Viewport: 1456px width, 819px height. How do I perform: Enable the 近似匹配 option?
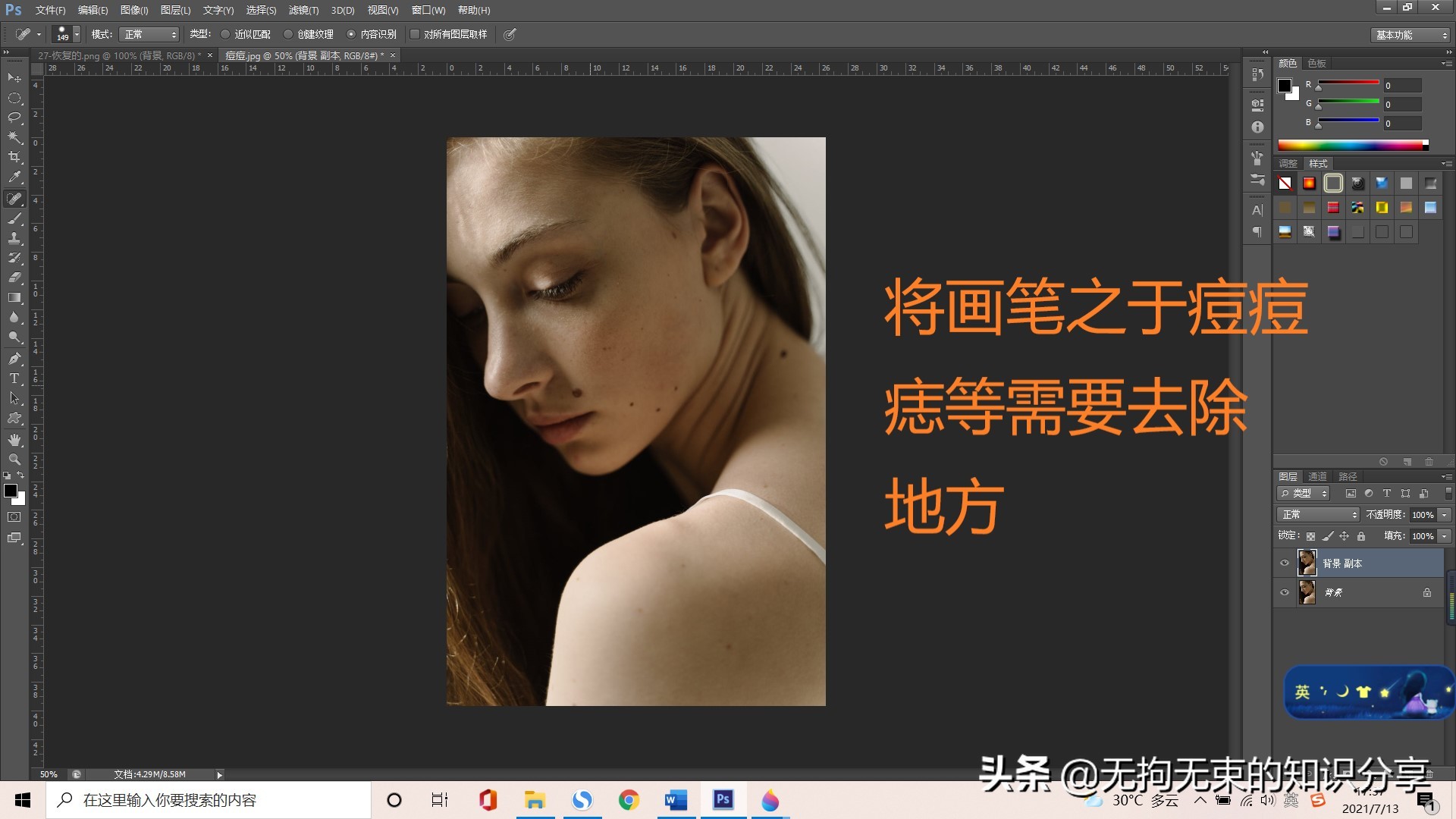pos(225,34)
